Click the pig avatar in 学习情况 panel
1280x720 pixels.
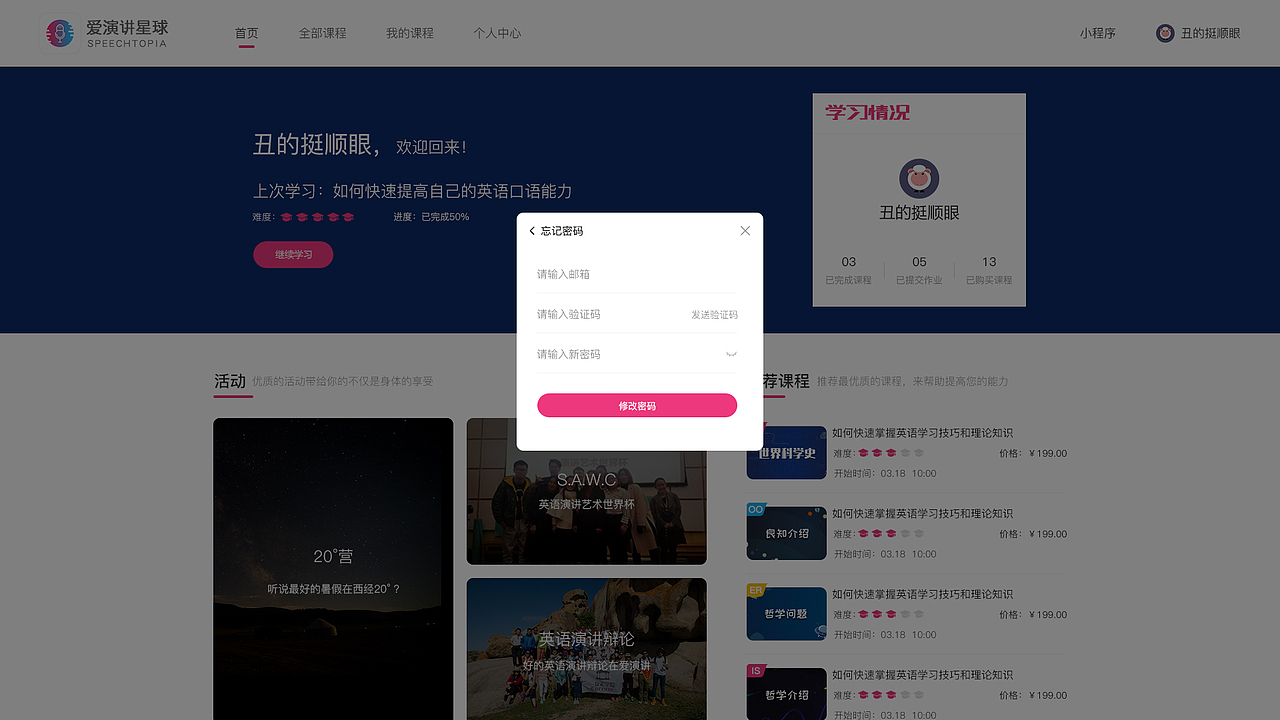[919, 180]
